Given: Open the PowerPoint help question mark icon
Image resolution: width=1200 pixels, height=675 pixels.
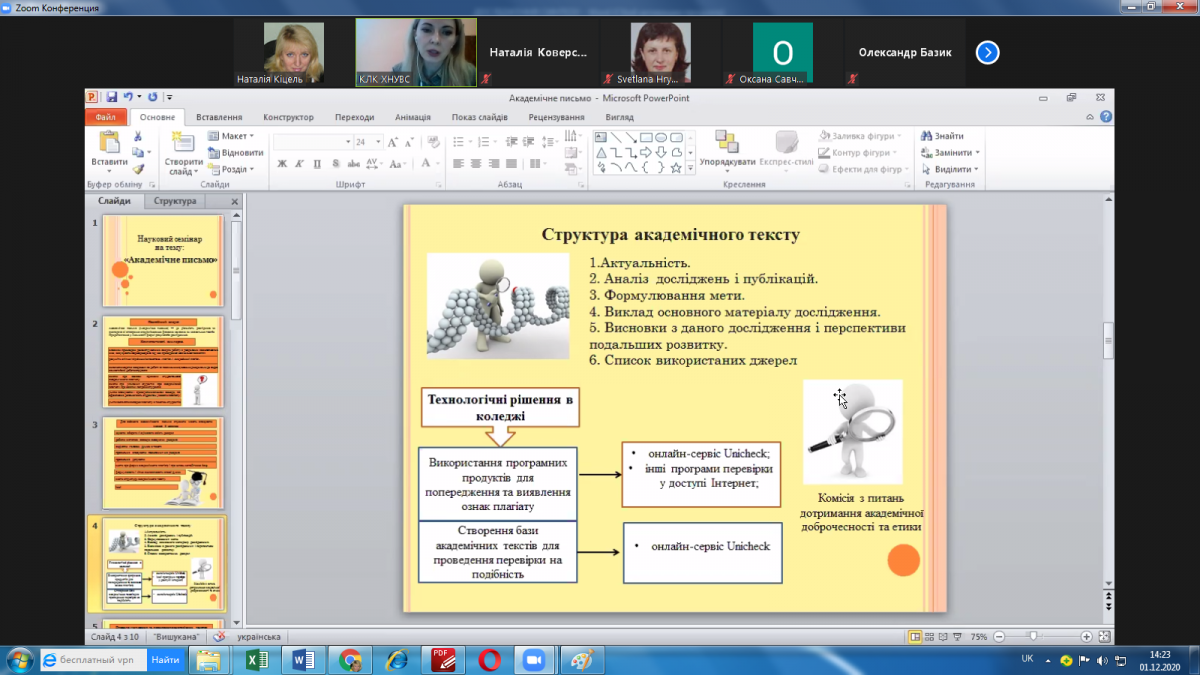Looking at the screenshot, I should pos(1106,117).
